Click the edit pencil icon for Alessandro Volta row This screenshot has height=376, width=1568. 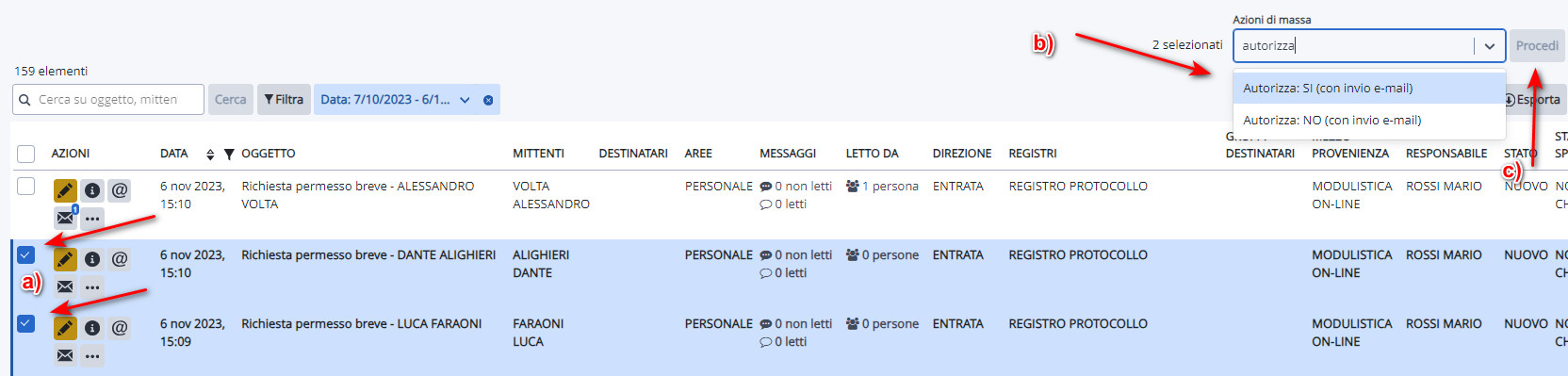click(x=65, y=190)
